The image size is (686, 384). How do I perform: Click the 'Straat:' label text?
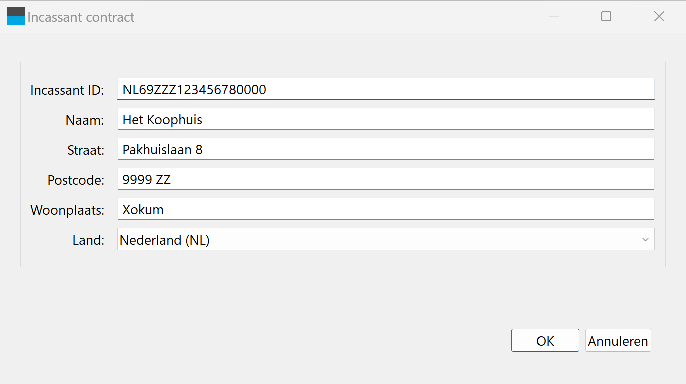tap(86, 150)
